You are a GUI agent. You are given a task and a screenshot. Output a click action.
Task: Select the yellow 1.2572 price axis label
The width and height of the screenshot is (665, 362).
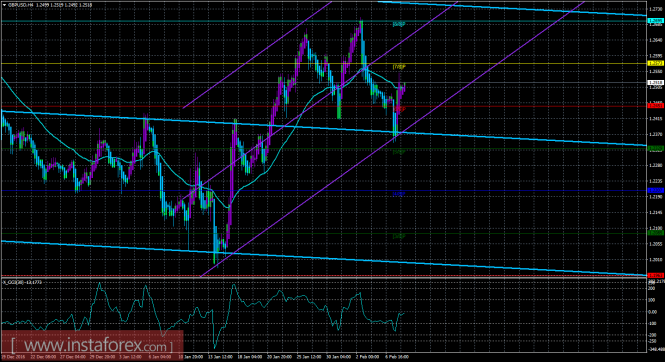click(655, 63)
